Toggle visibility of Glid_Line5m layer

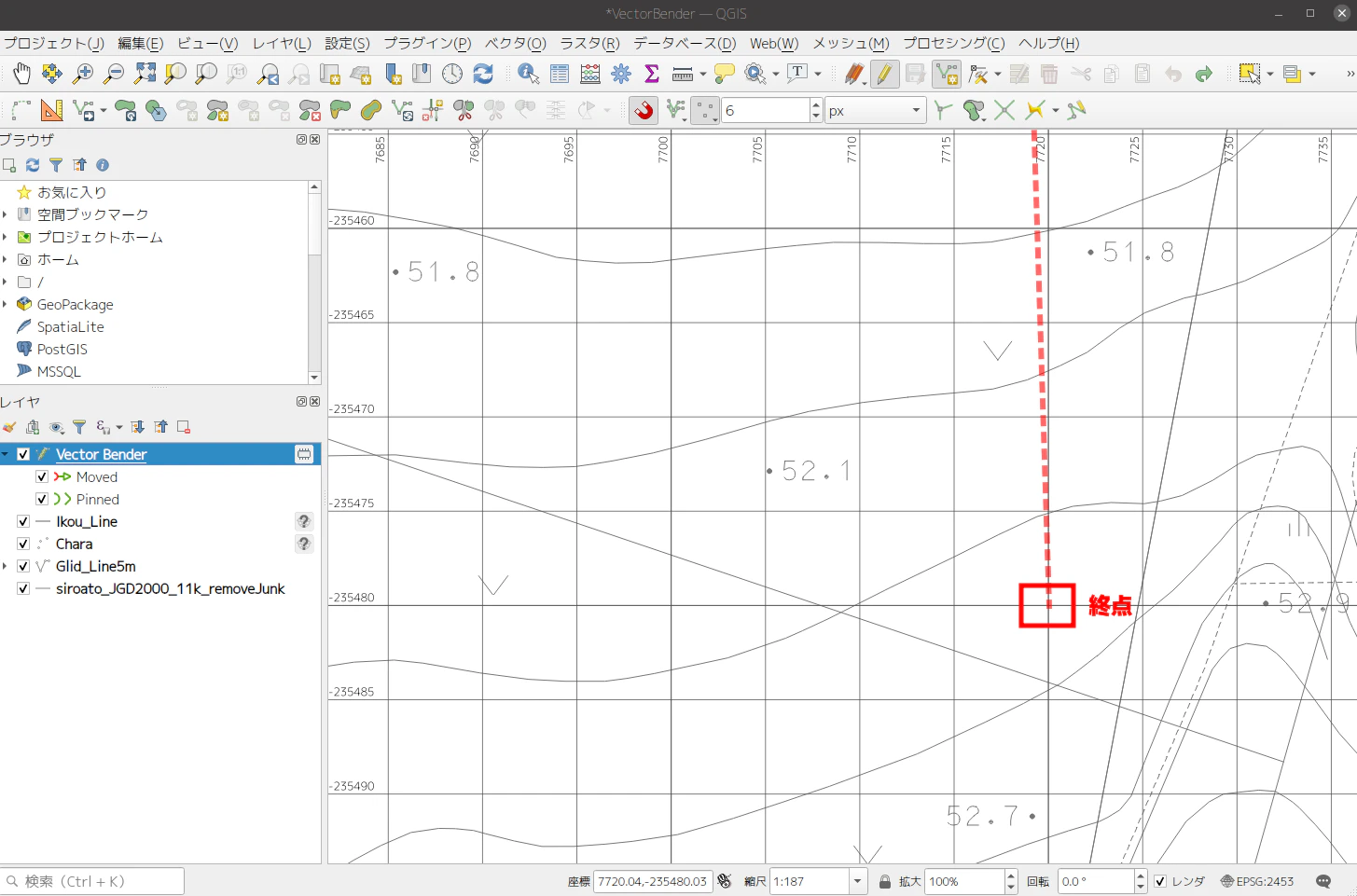(x=23, y=566)
